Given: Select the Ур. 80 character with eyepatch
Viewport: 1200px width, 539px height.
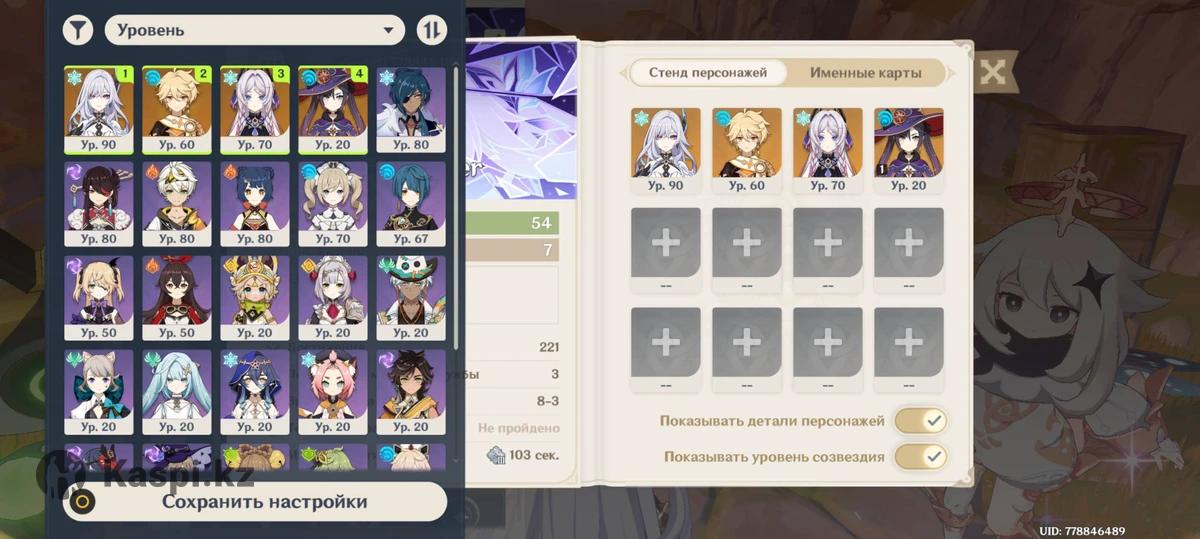Looking at the screenshot, I should (x=99, y=204).
